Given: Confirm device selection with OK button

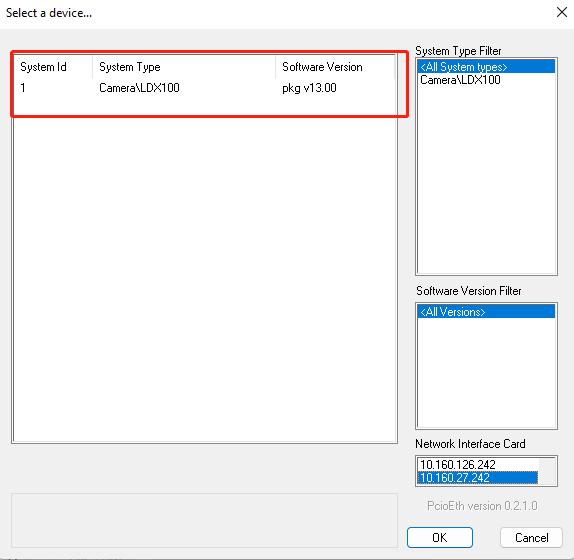Looking at the screenshot, I should (440, 537).
